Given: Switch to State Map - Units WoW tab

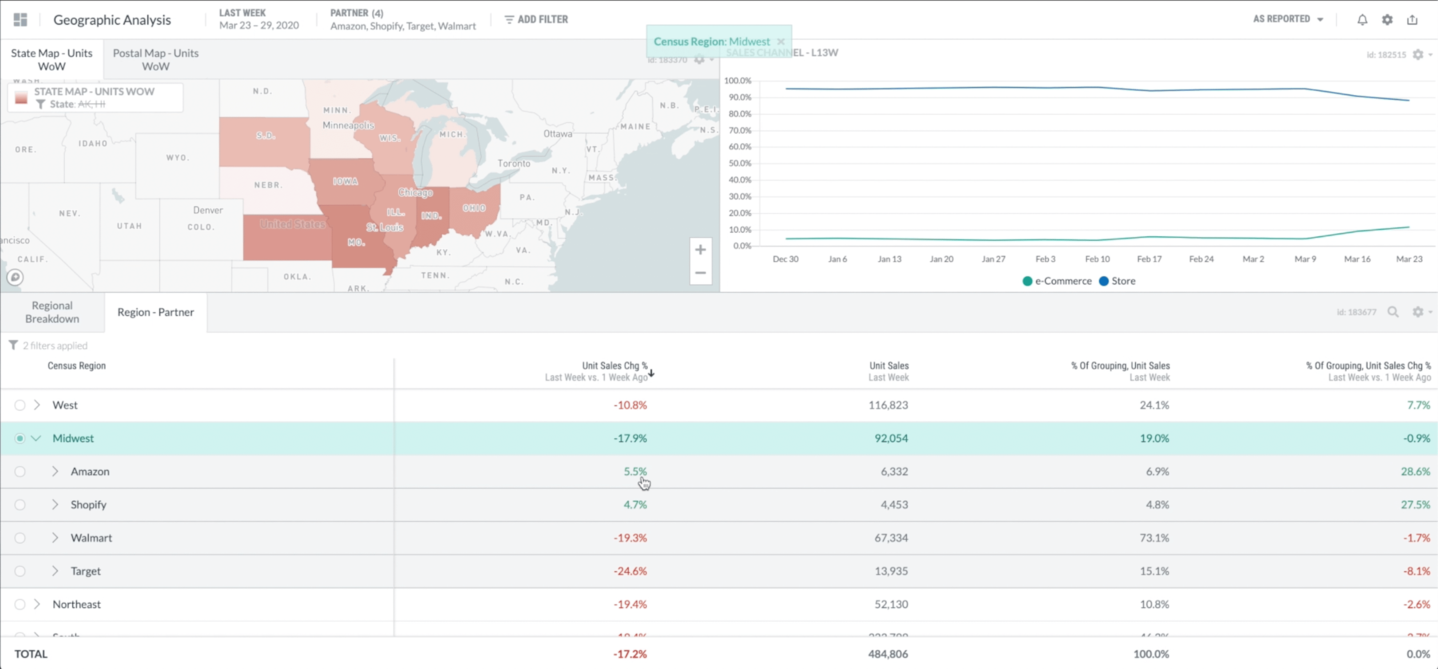Looking at the screenshot, I should point(52,59).
